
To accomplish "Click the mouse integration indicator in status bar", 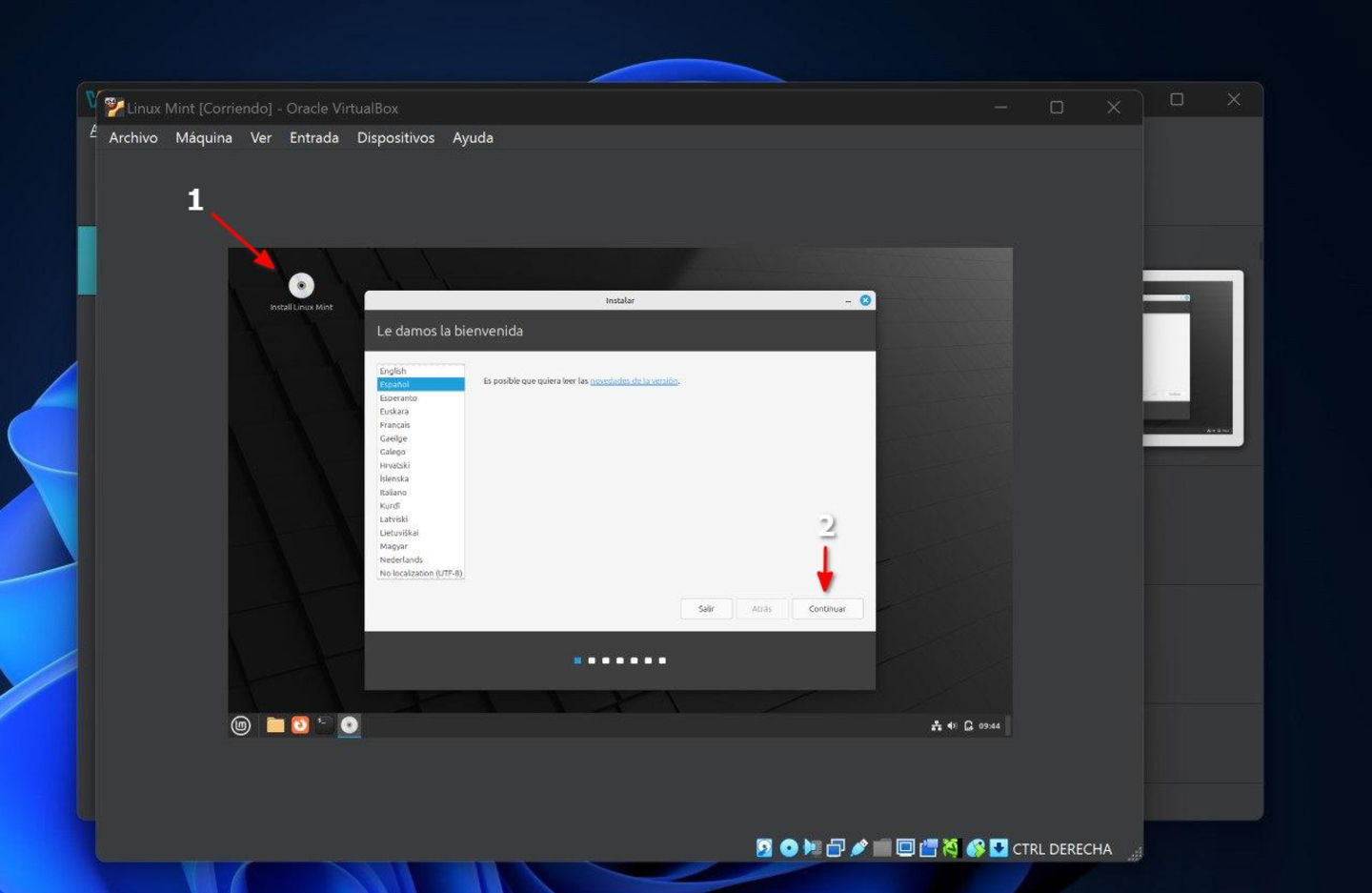I will [976, 848].
